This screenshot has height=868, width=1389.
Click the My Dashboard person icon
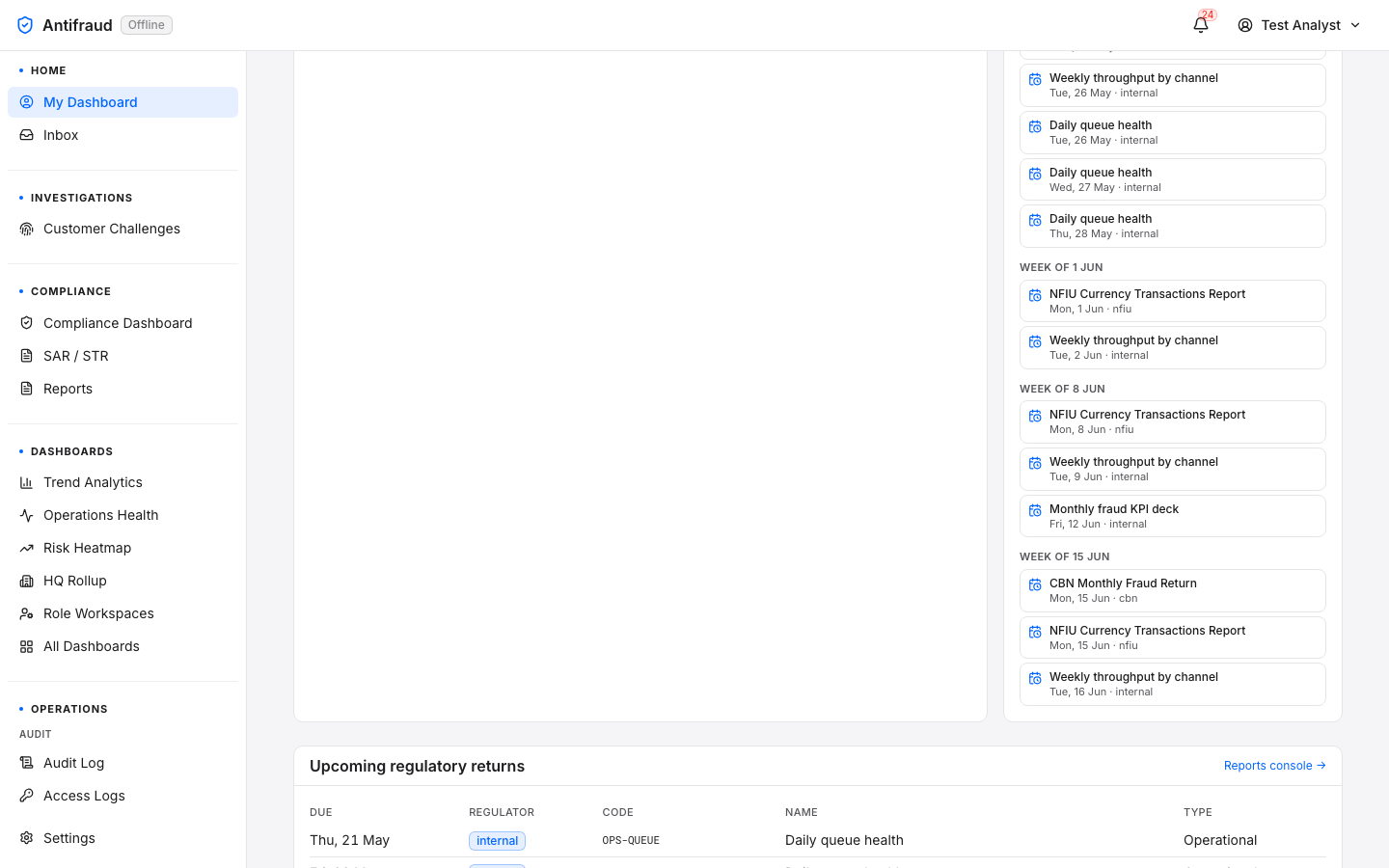pos(26,102)
